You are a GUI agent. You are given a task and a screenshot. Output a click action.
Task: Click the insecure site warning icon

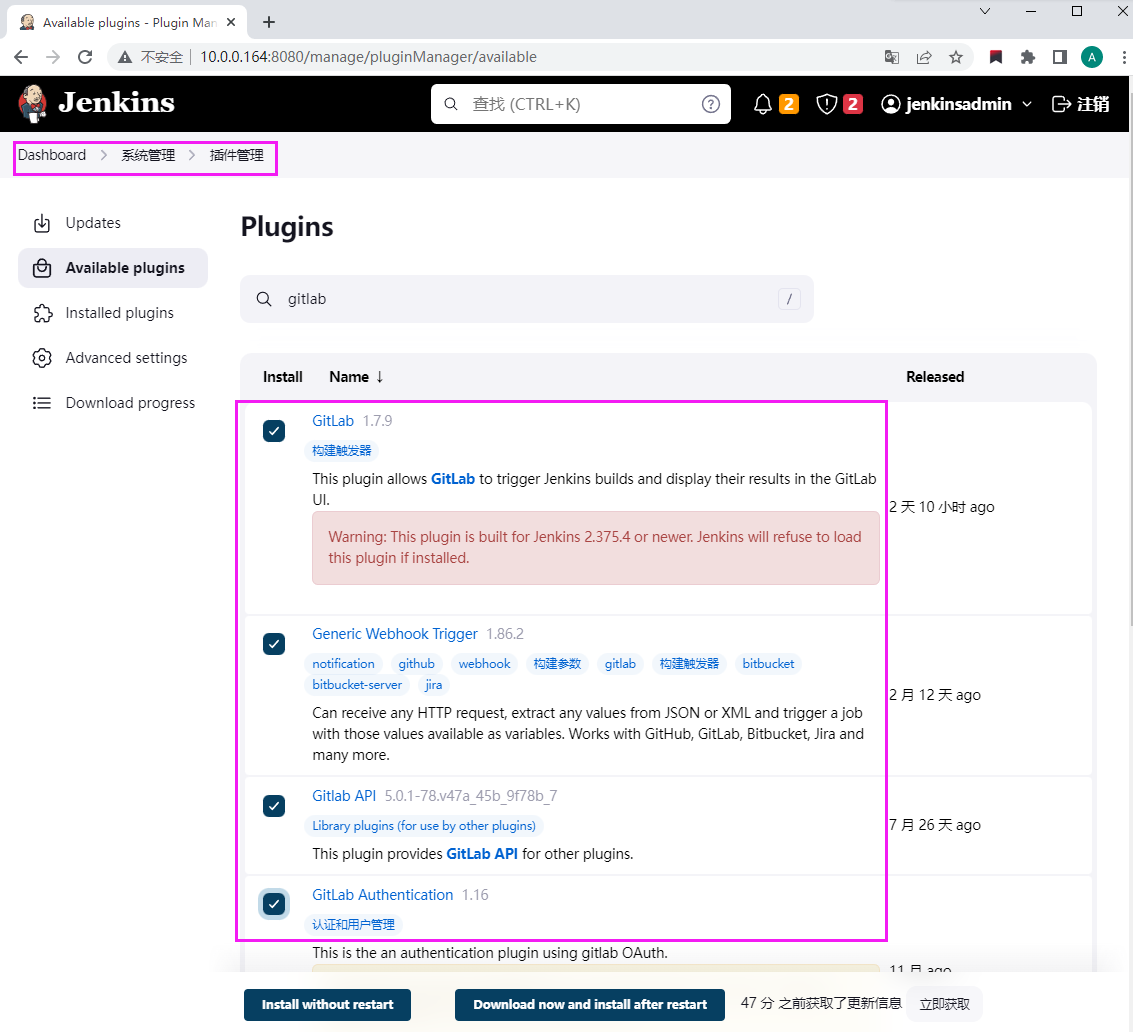tap(125, 57)
